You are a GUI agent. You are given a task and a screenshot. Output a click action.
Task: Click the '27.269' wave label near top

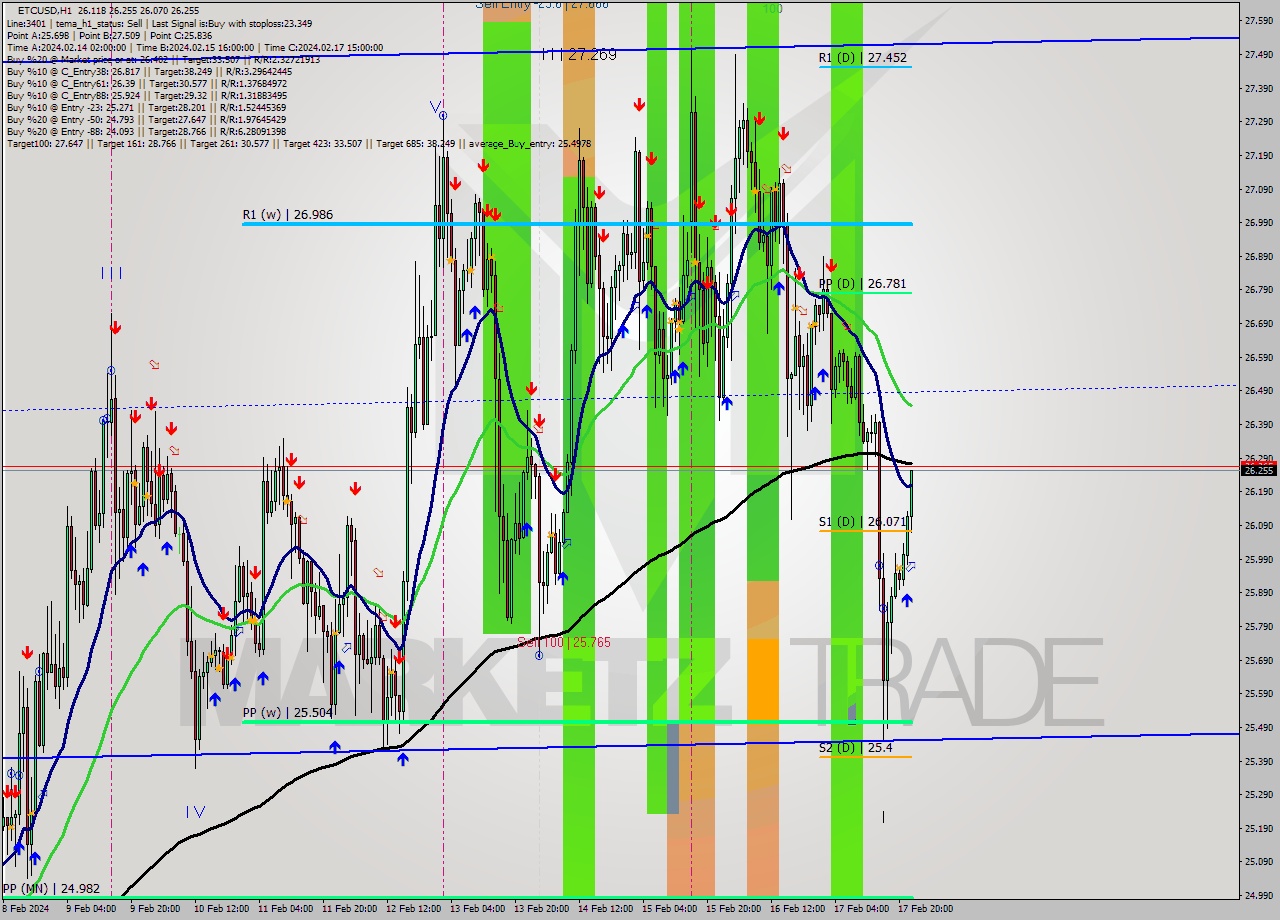[x=592, y=54]
